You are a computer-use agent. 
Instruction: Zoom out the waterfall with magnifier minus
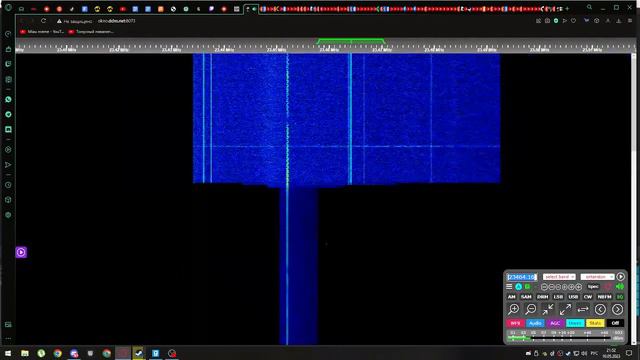pos(531,309)
